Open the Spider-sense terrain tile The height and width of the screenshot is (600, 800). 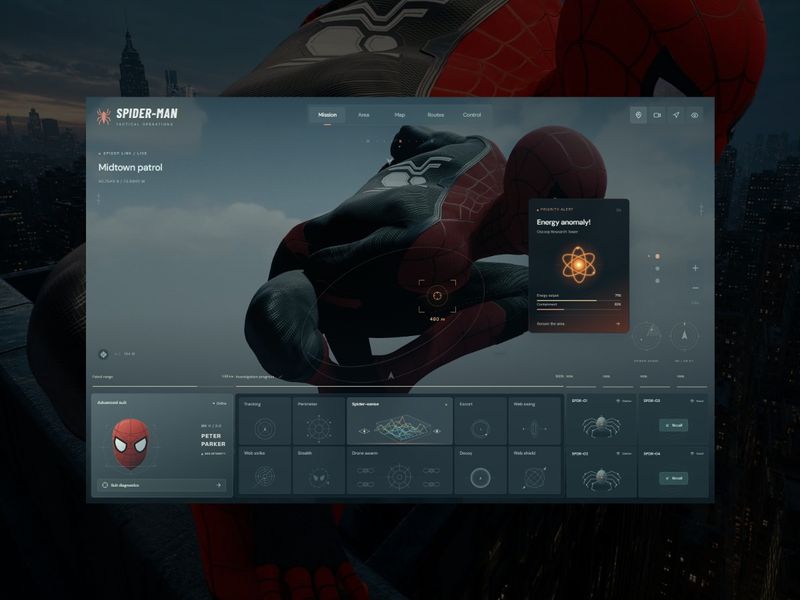click(399, 421)
